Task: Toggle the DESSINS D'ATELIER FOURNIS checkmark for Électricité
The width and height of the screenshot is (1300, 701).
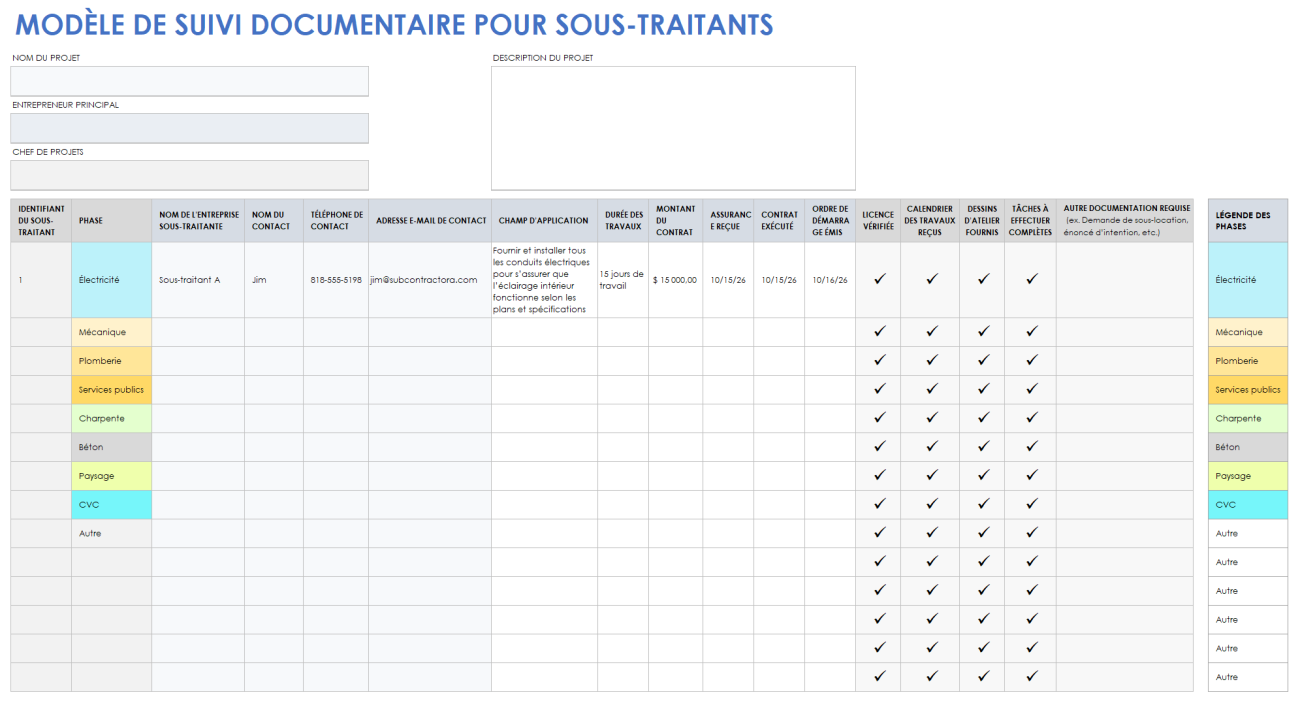Action: click(982, 279)
